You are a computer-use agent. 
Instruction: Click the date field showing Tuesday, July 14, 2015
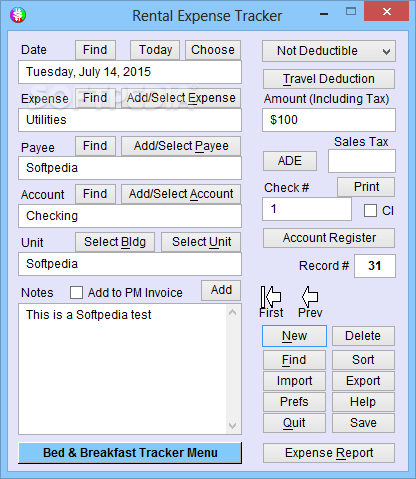pos(130,72)
